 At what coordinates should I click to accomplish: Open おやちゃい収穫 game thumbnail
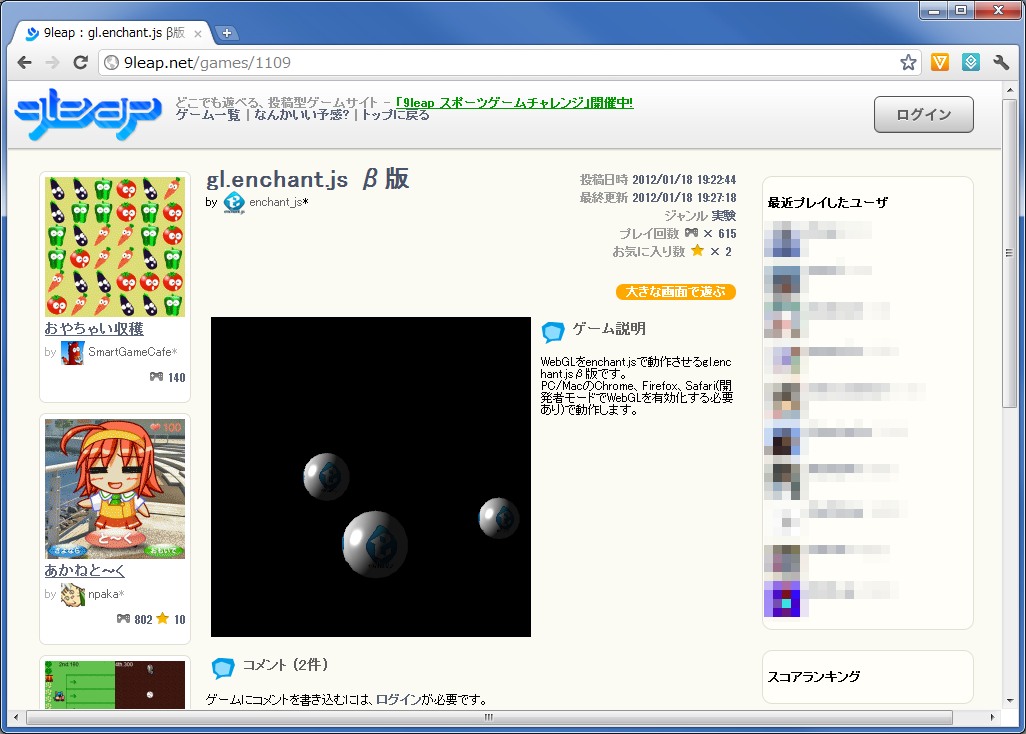tap(115, 247)
